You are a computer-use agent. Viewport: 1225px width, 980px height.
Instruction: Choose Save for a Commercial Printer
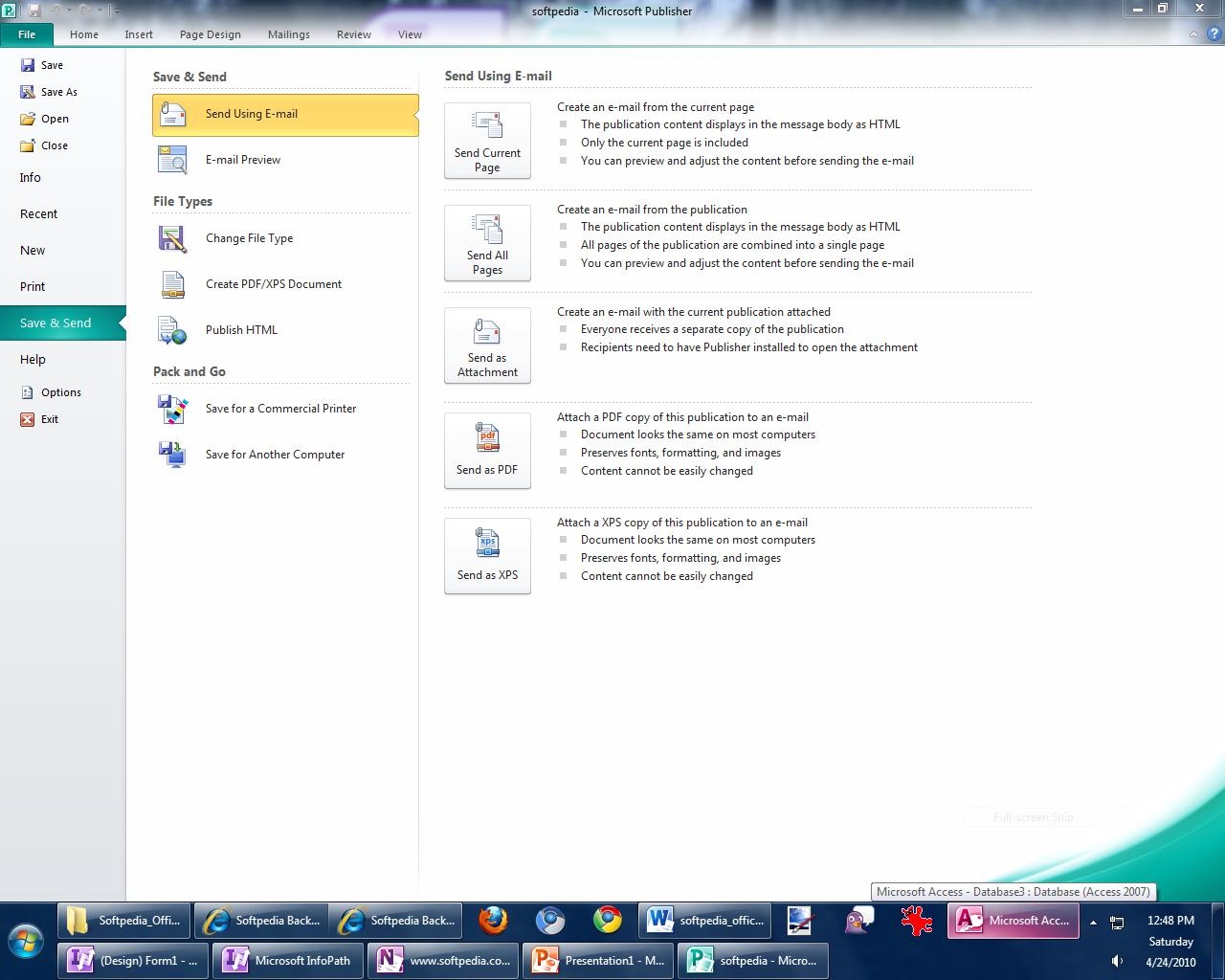point(280,409)
